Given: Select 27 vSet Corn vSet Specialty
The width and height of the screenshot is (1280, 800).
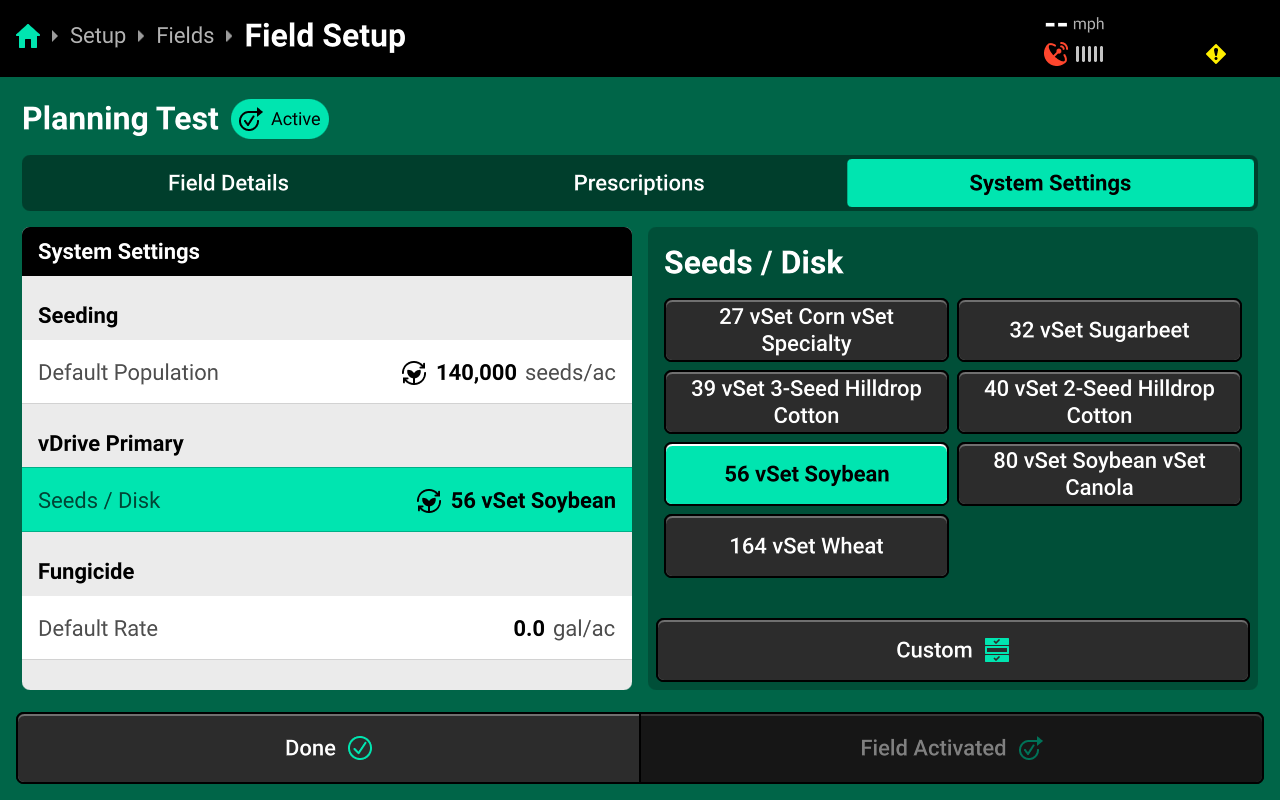Looking at the screenshot, I should [806, 330].
